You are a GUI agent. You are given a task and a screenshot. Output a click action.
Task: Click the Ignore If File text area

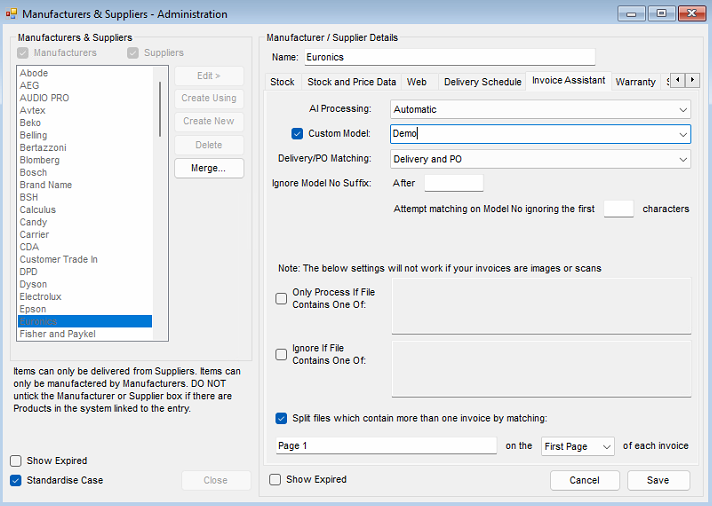tap(541, 369)
